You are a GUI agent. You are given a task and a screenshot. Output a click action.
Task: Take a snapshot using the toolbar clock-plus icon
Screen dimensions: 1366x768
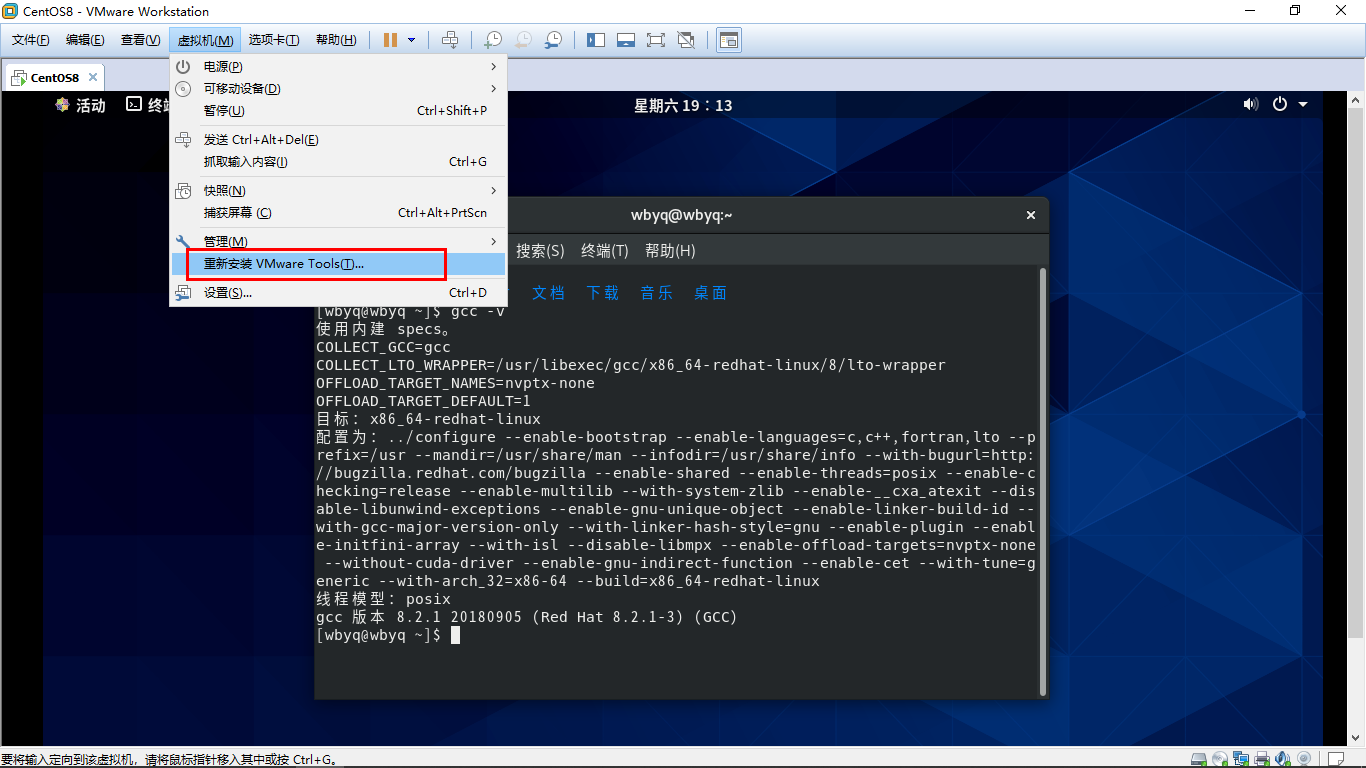pos(493,40)
